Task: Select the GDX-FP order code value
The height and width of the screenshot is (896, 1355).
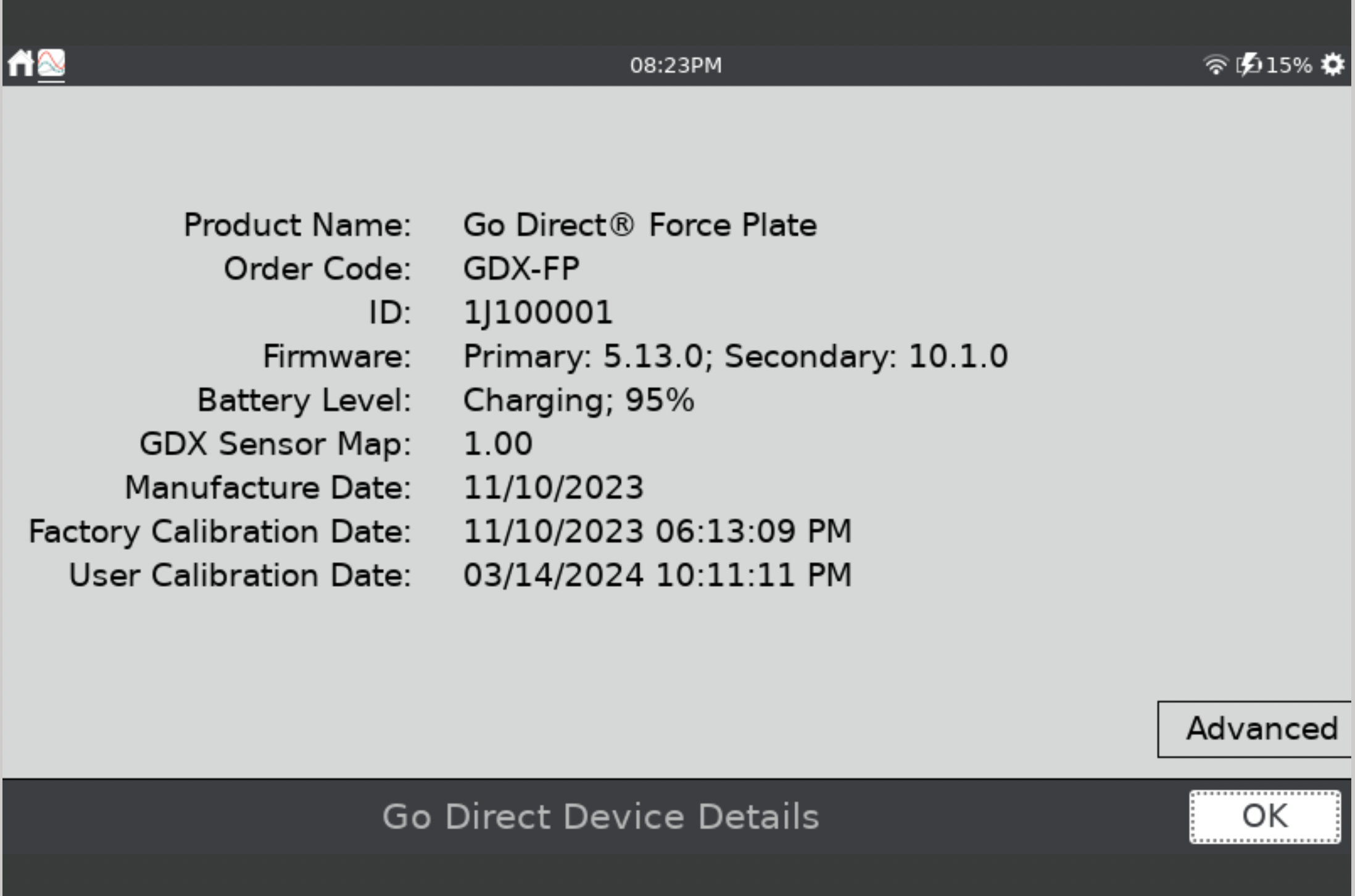Action: pos(521,269)
